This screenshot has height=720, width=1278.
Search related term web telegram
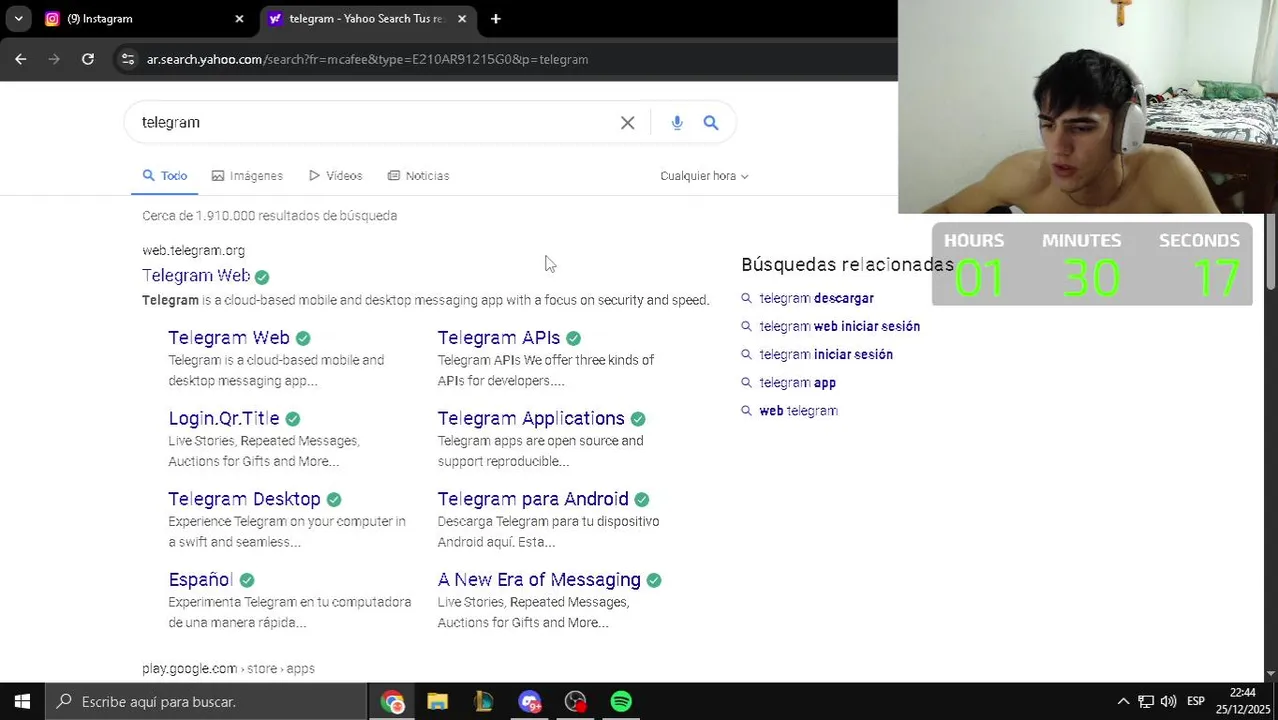[798, 410]
